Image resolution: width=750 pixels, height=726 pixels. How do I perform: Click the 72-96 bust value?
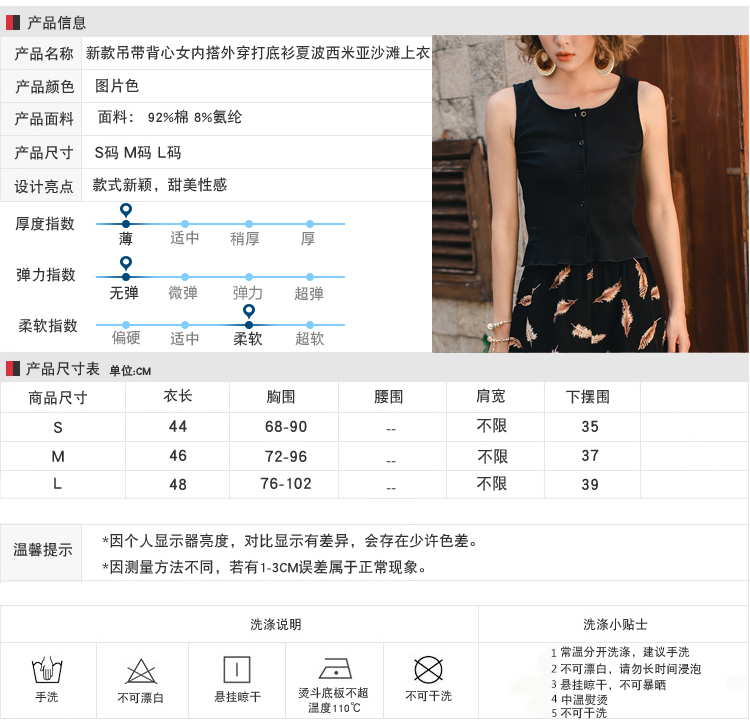coord(286,456)
